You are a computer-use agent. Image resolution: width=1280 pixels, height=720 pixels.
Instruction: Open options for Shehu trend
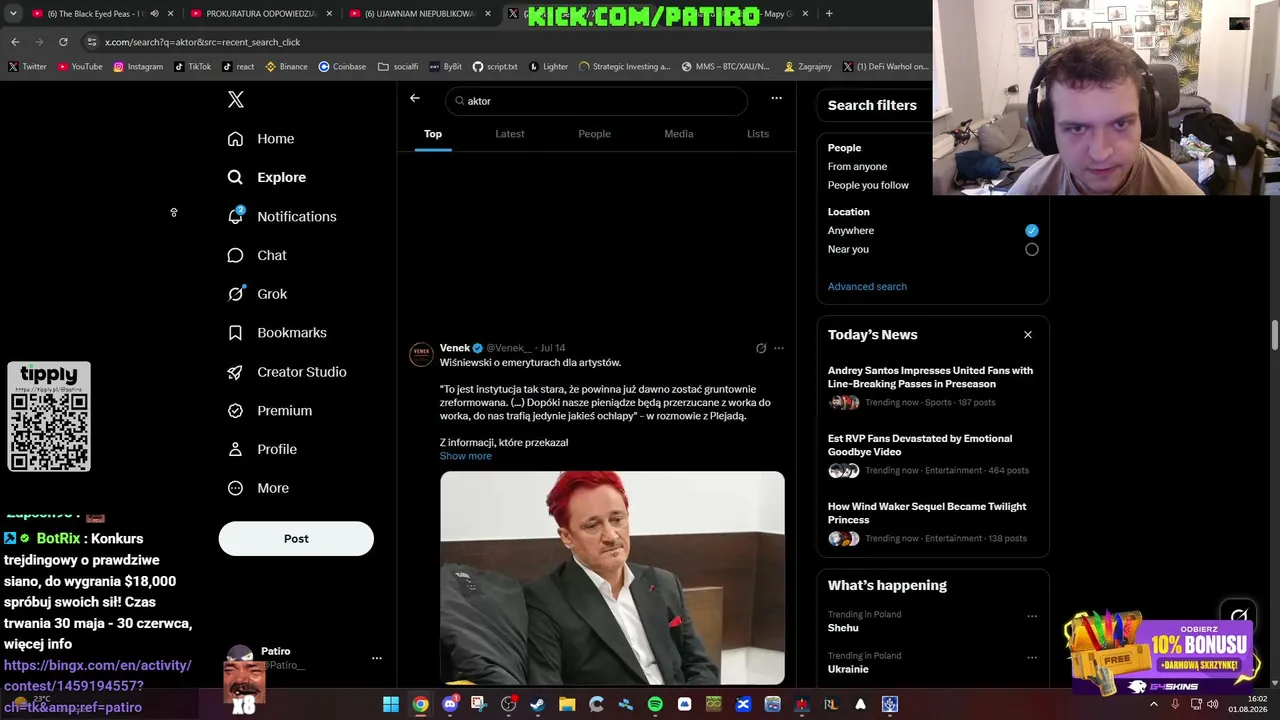[x=1032, y=616]
